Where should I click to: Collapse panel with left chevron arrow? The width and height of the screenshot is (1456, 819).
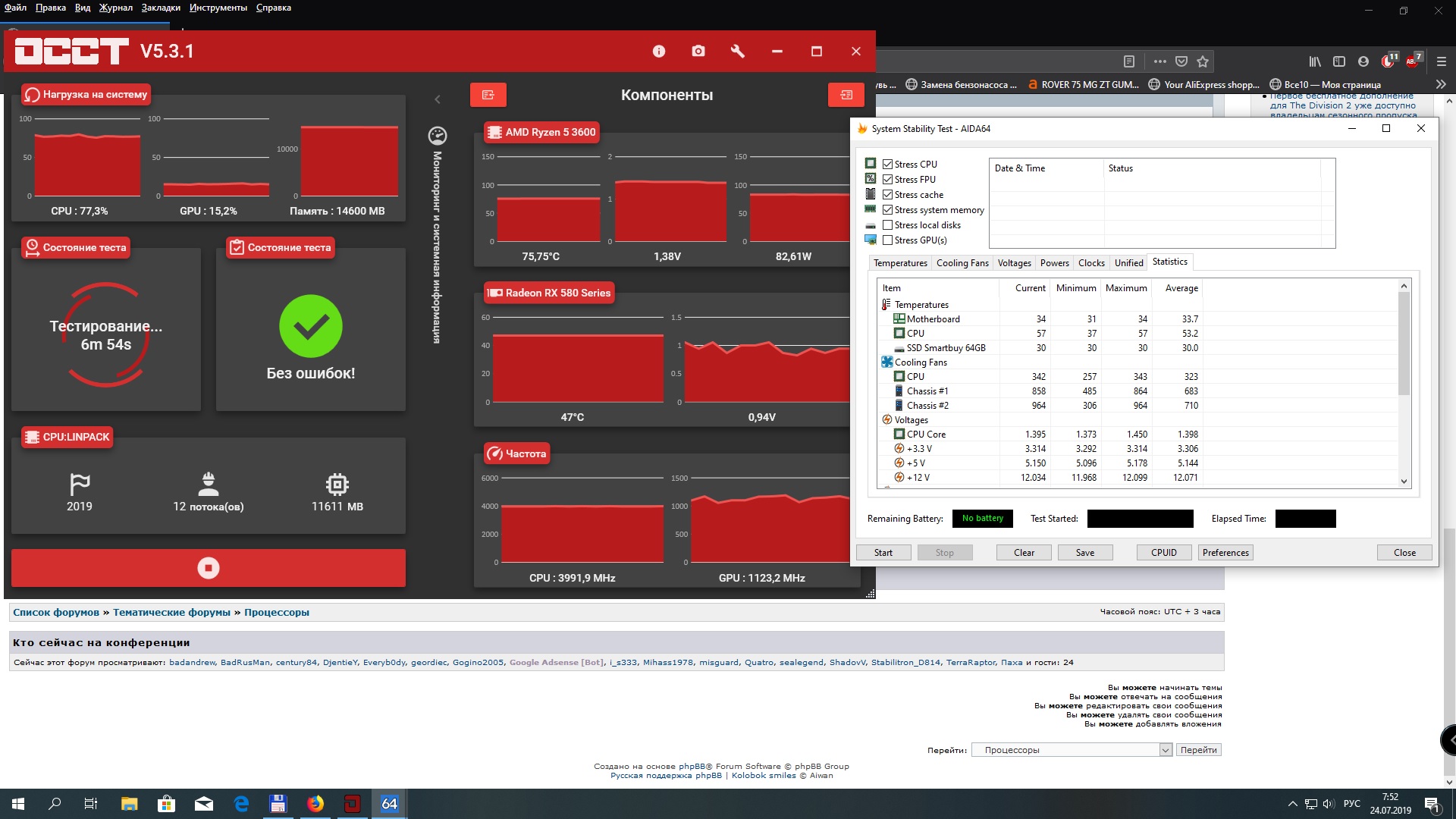click(438, 99)
